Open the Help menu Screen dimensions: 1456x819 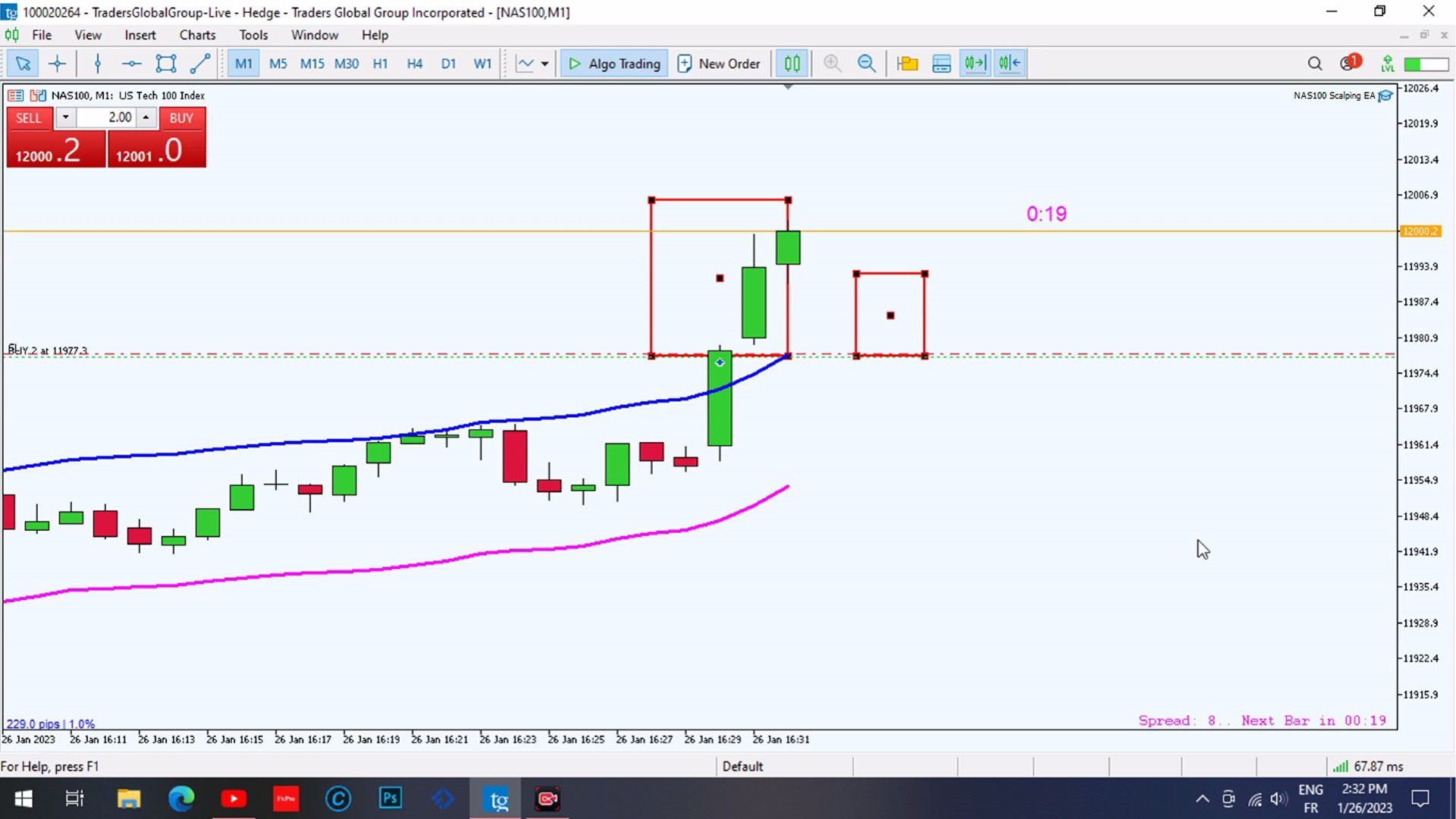375,35
